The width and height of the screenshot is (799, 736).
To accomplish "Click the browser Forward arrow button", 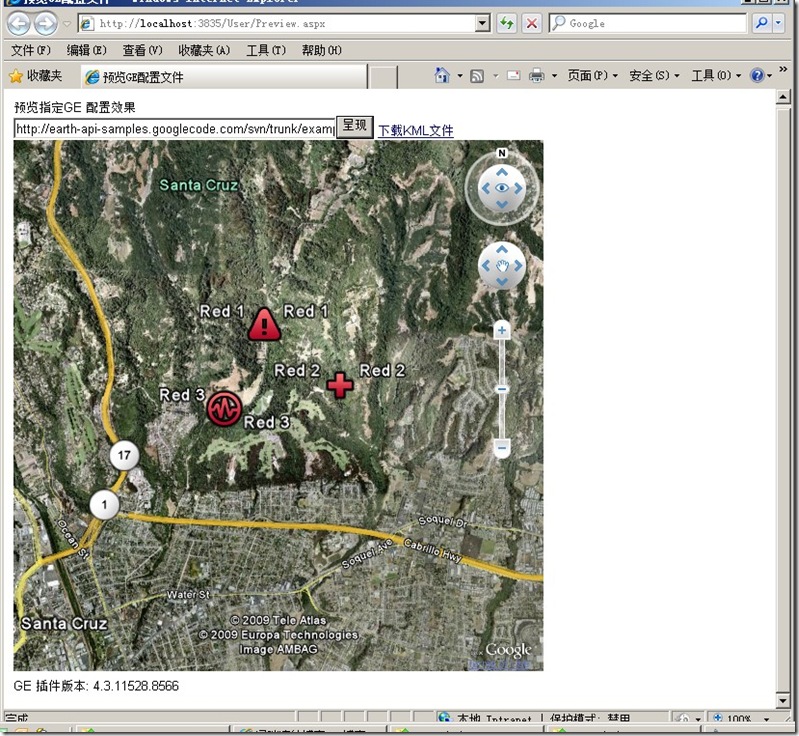I will (x=46, y=23).
